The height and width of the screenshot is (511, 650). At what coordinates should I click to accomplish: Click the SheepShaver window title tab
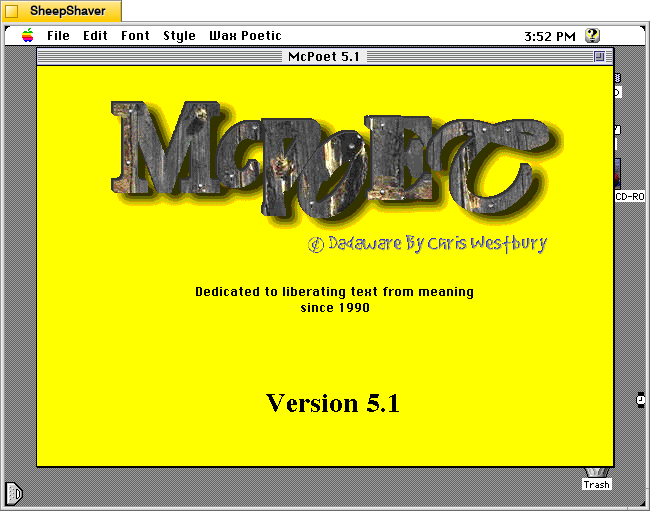coord(62,11)
